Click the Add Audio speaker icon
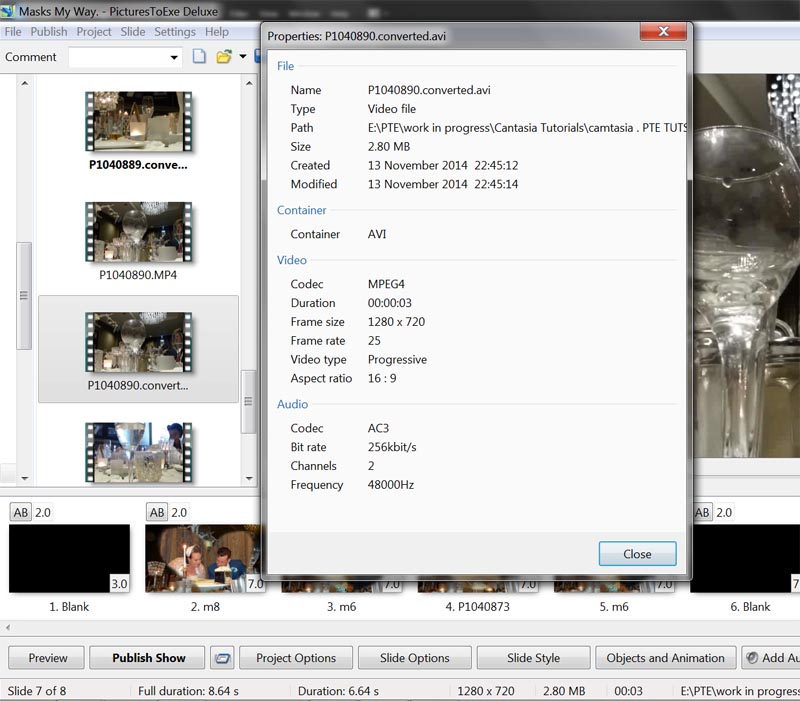 752,658
